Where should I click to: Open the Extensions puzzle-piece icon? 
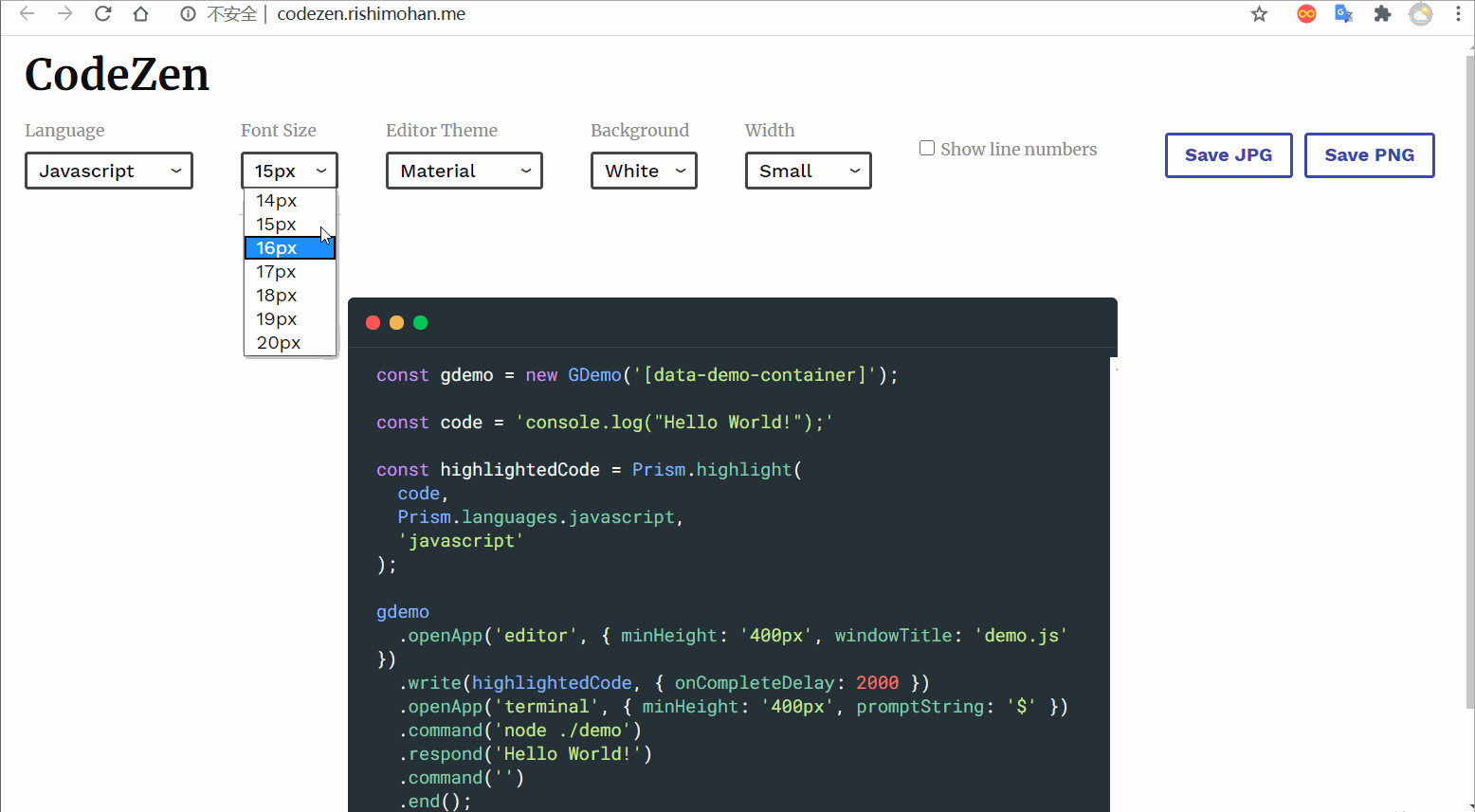click(x=1382, y=14)
